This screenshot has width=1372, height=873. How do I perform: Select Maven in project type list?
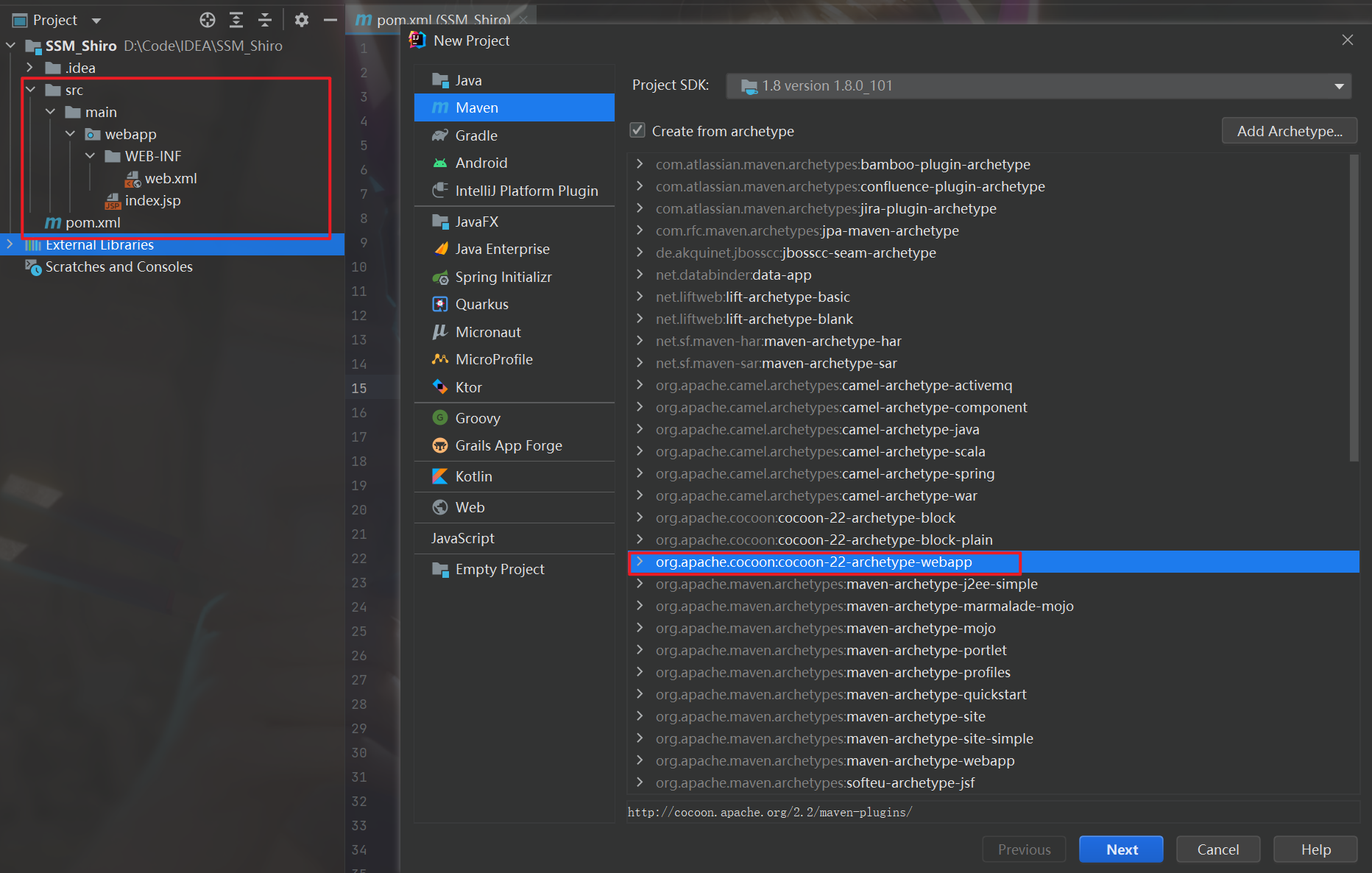(x=514, y=107)
